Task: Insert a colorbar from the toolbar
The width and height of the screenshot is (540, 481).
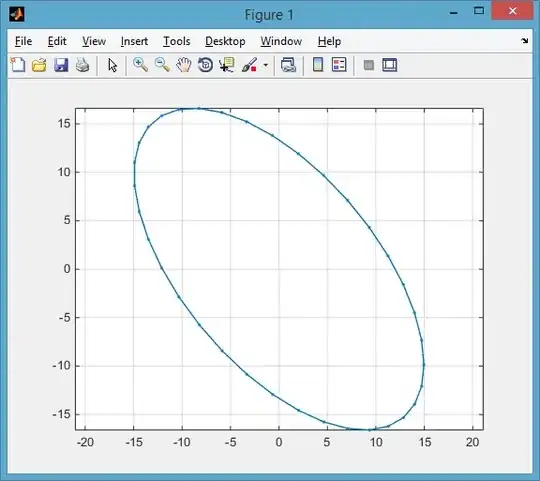Action: pyautogui.click(x=318, y=65)
